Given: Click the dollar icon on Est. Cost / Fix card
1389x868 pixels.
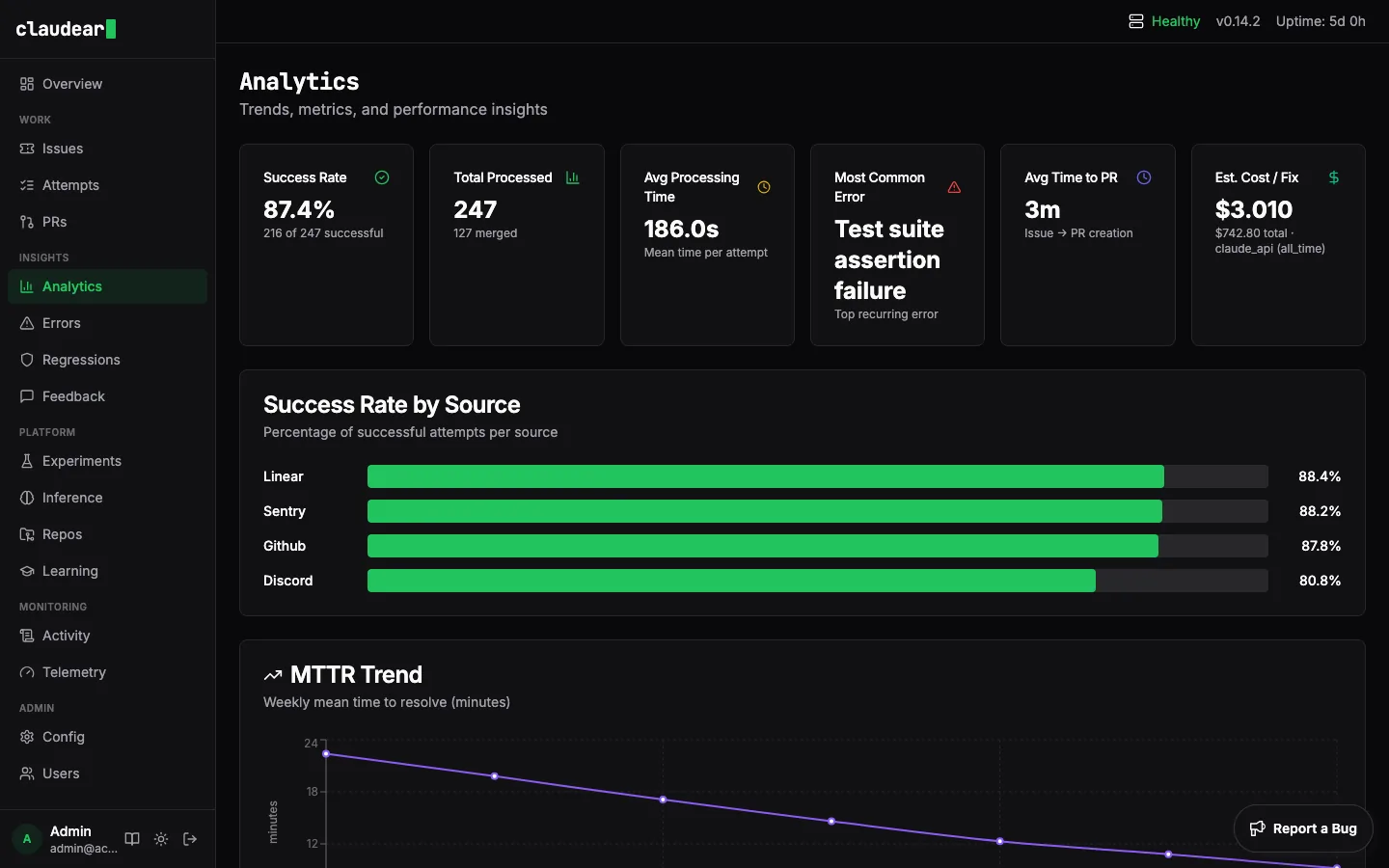Looking at the screenshot, I should tap(1333, 177).
